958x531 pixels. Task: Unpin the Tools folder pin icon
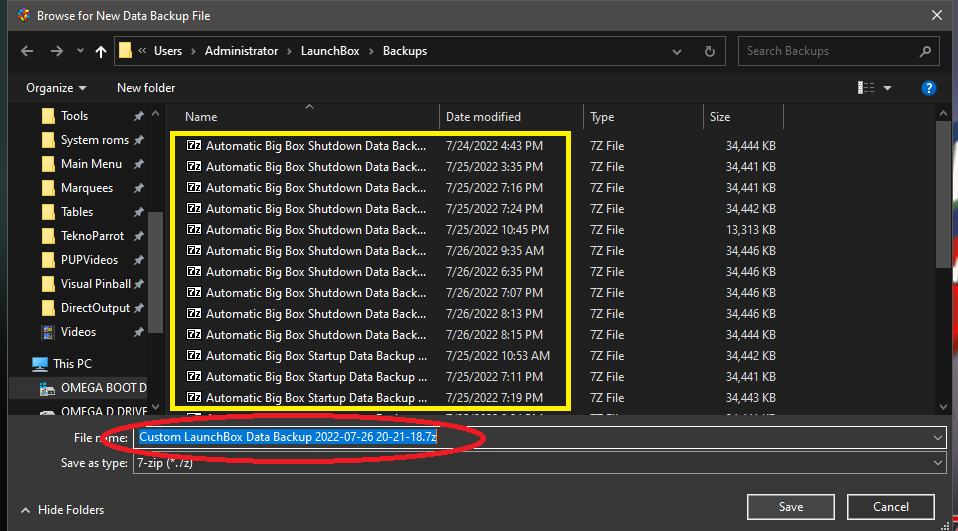139,116
